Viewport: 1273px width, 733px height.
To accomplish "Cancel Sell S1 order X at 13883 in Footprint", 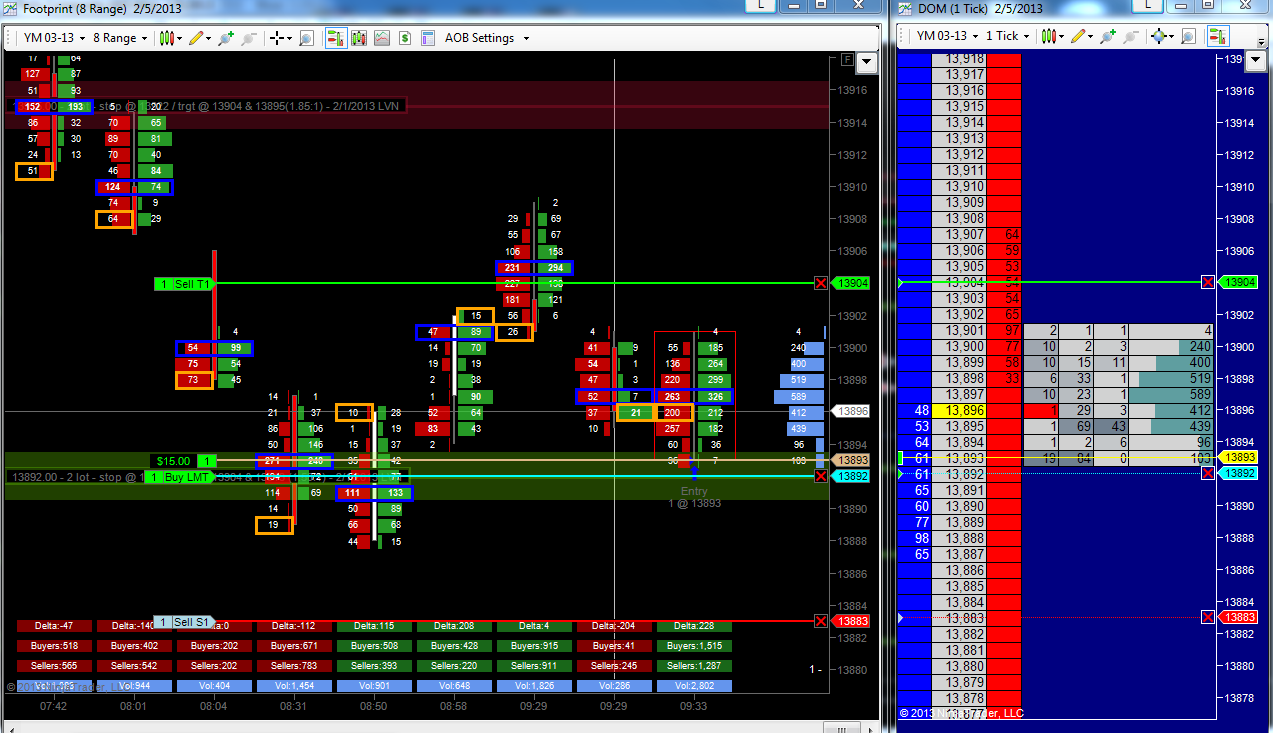I will [821, 621].
